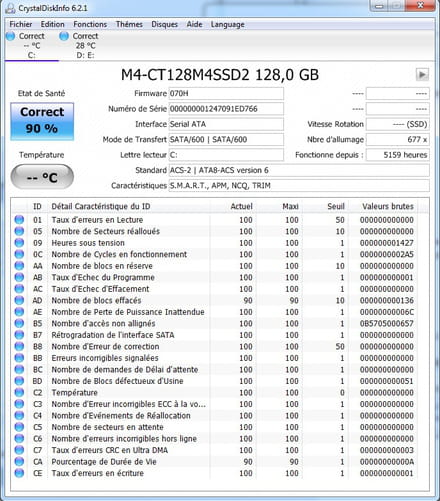Click status icon for Heures sous tension
The height and width of the screenshot is (501, 440).
(19, 242)
